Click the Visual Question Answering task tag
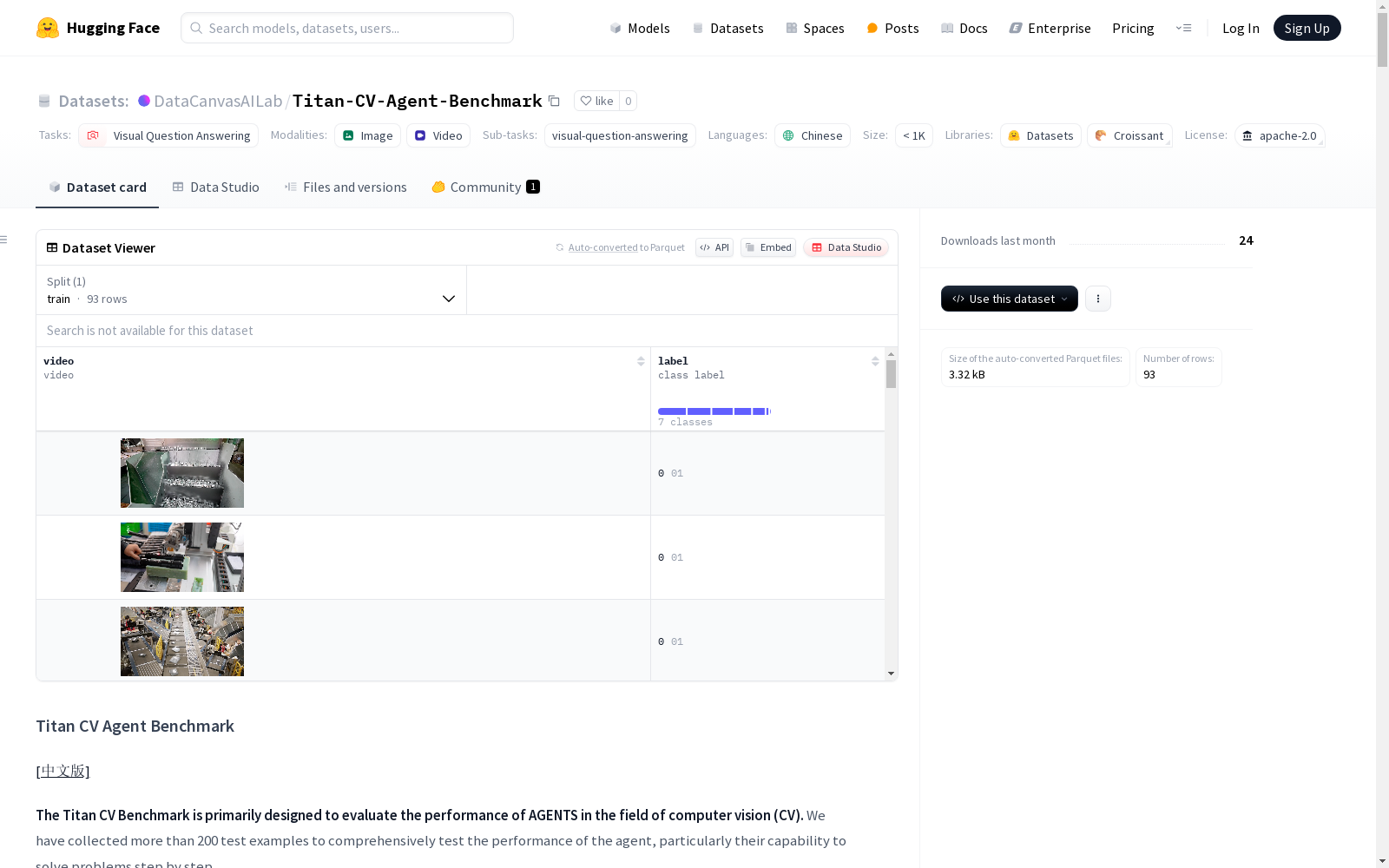1389x868 pixels. [168, 135]
